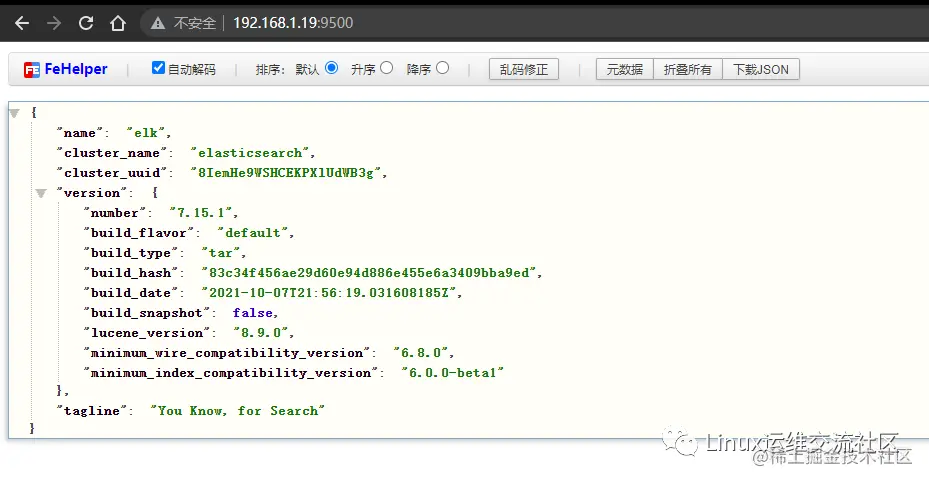The width and height of the screenshot is (929, 483).
Task: Select the 默认 sort radio button
Action: 332,68
